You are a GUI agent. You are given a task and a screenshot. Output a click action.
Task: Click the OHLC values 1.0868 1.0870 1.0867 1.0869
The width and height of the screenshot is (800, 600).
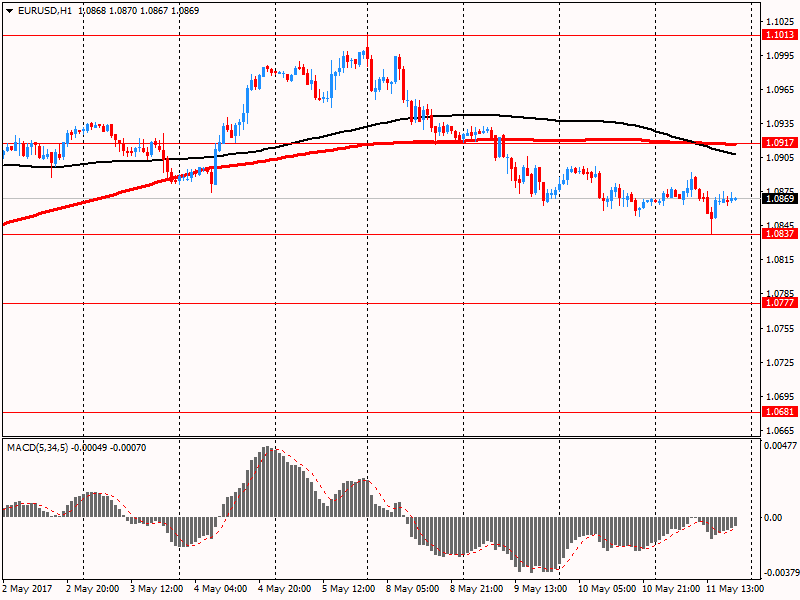coord(138,11)
